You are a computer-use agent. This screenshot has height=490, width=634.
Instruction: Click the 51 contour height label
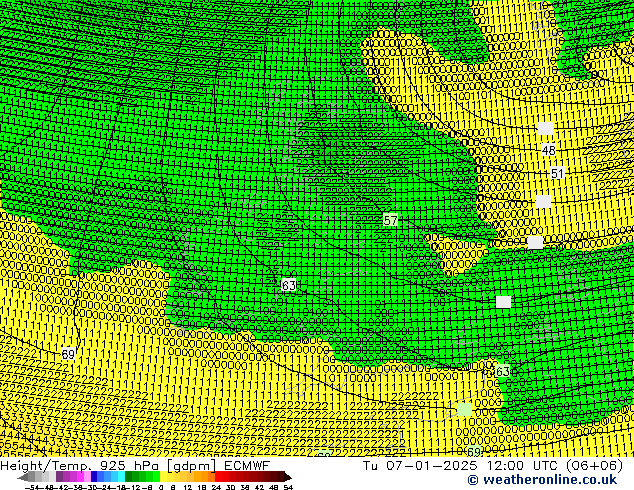tap(557, 173)
